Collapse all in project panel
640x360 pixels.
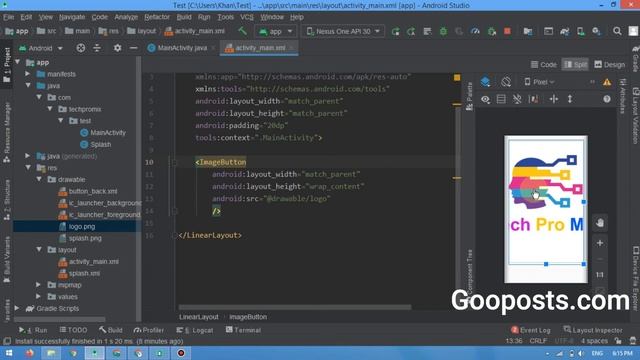coord(97,48)
